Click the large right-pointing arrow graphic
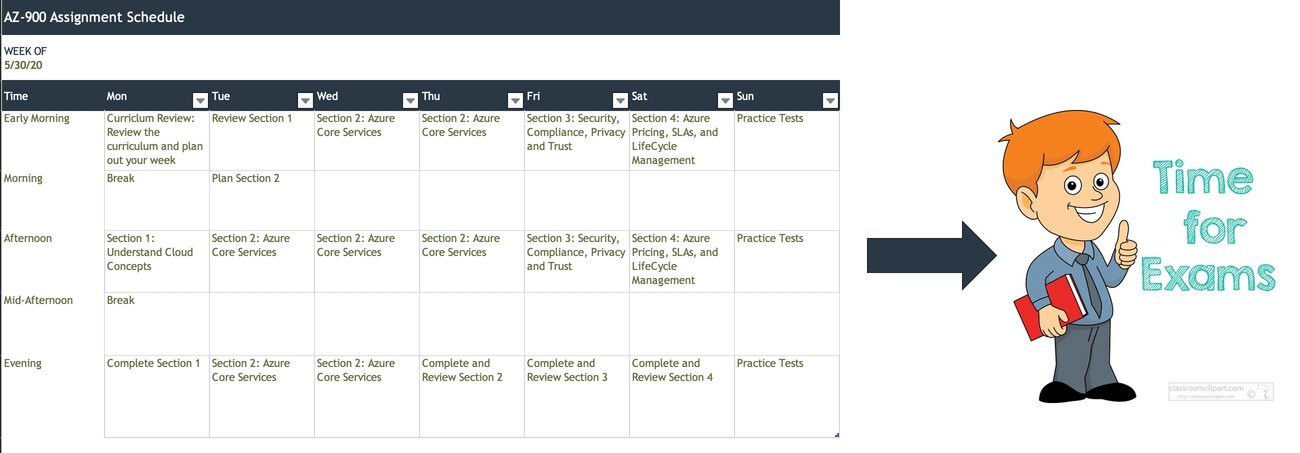 tap(931, 256)
